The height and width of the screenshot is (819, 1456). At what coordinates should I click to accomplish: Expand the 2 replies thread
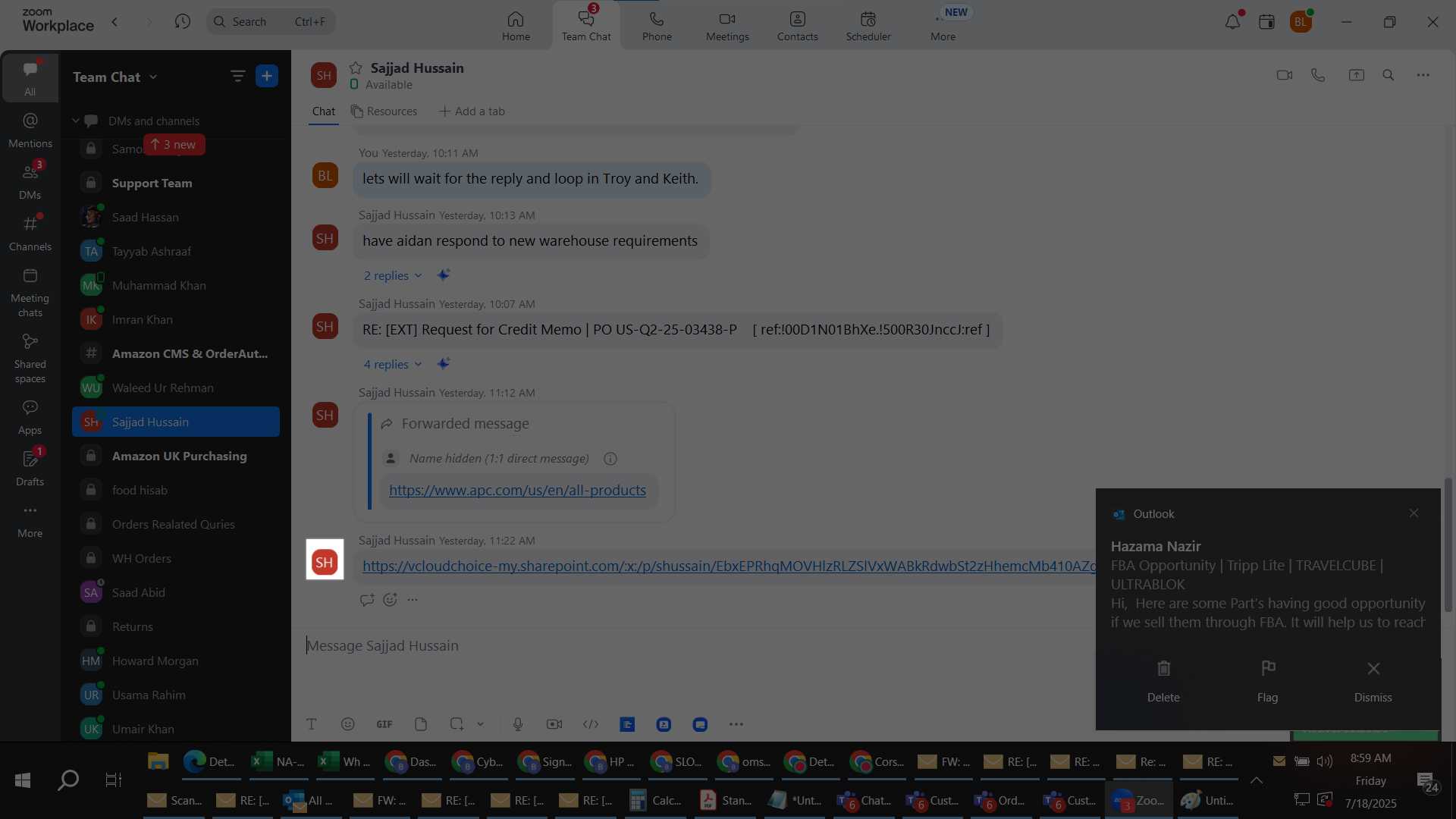[392, 275]
